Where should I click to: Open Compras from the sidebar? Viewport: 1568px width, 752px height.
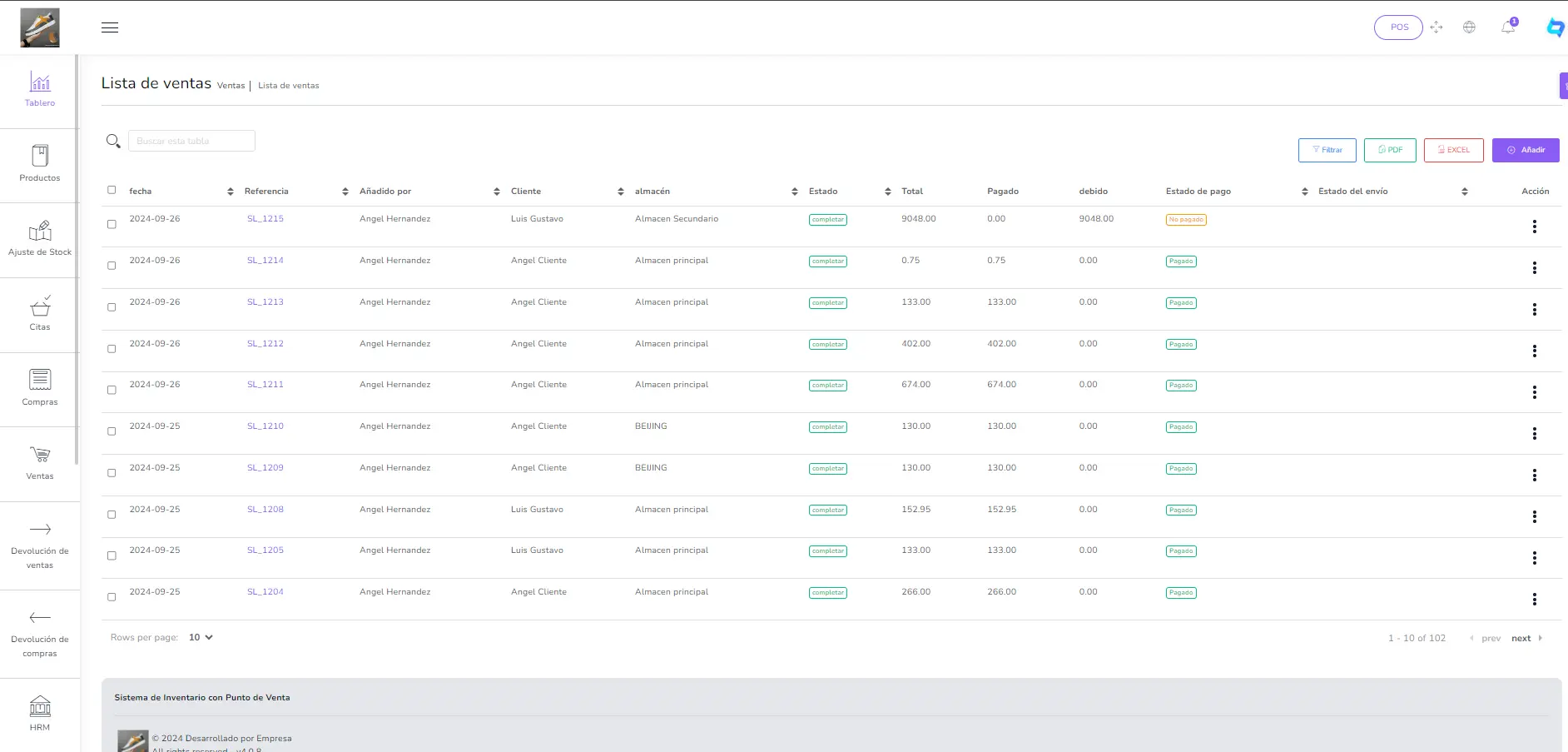pos(40,387)
